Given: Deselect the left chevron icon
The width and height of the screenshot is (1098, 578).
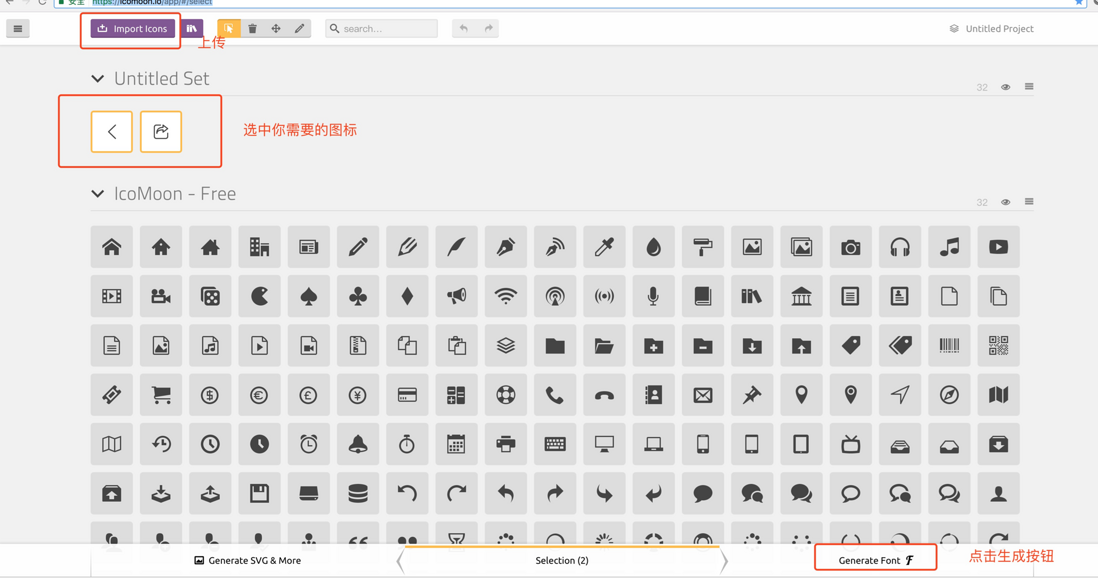Looking at the screenshot, I should coord(111,131).
